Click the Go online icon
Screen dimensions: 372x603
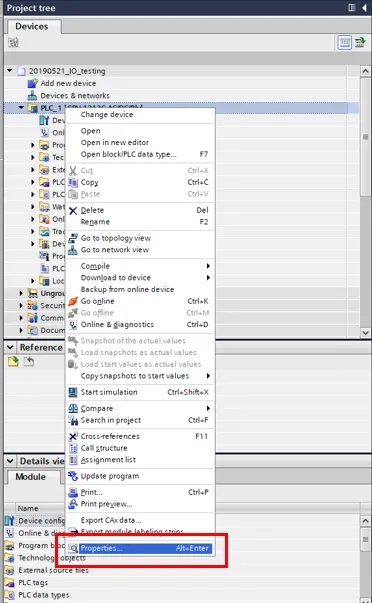point(73,301)
